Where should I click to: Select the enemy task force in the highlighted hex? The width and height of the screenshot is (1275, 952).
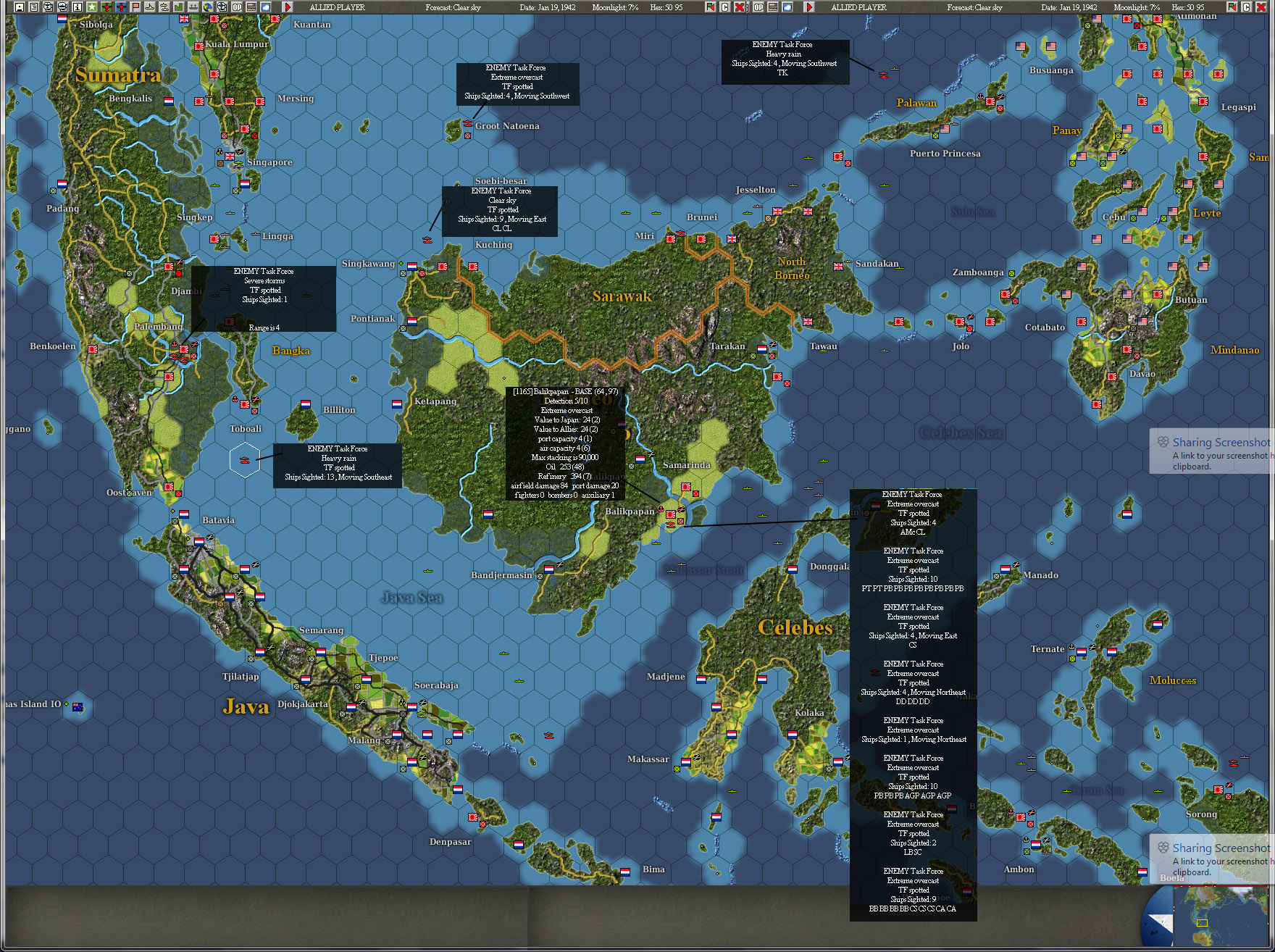click(245, 460)
